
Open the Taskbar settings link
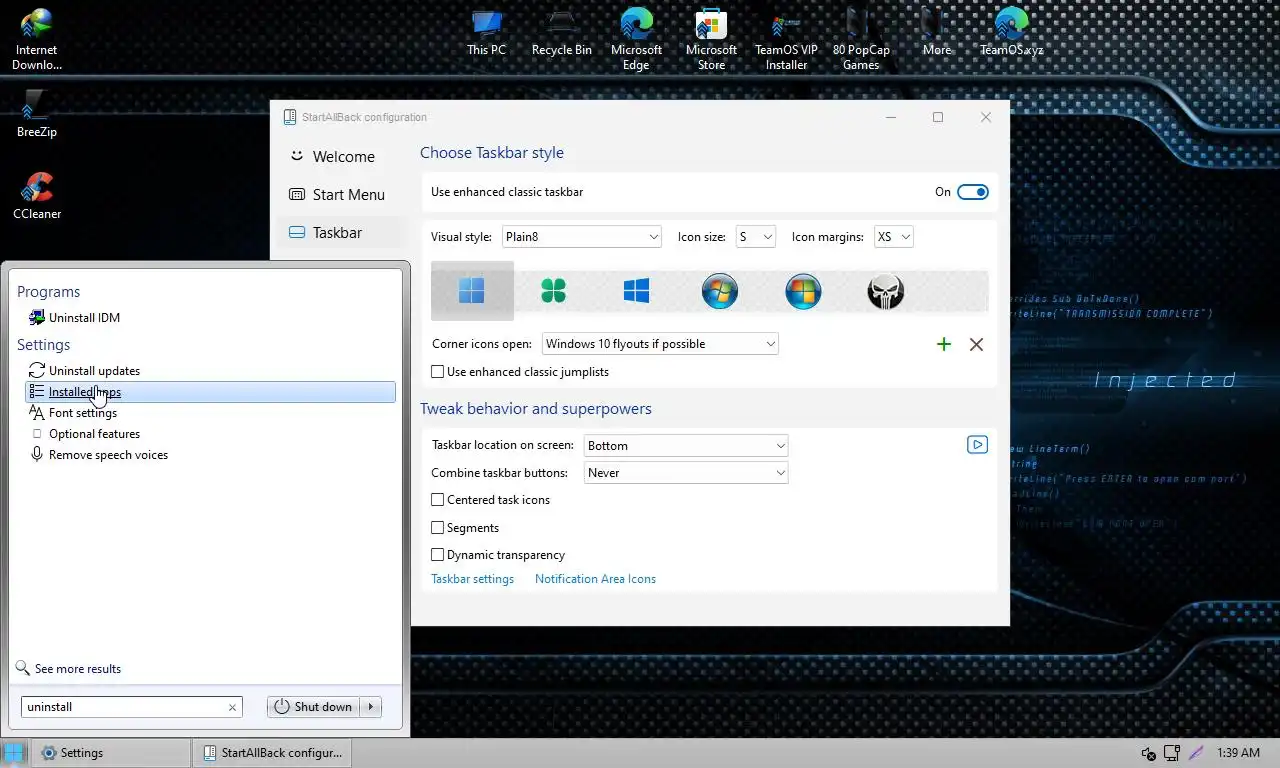coord(472,579)
